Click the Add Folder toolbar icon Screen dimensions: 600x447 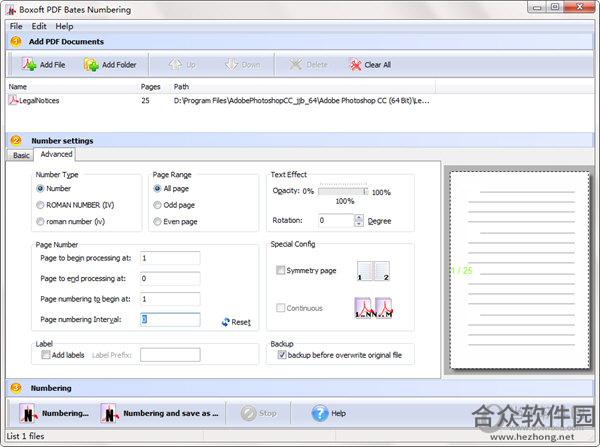(x=91, y=65)
